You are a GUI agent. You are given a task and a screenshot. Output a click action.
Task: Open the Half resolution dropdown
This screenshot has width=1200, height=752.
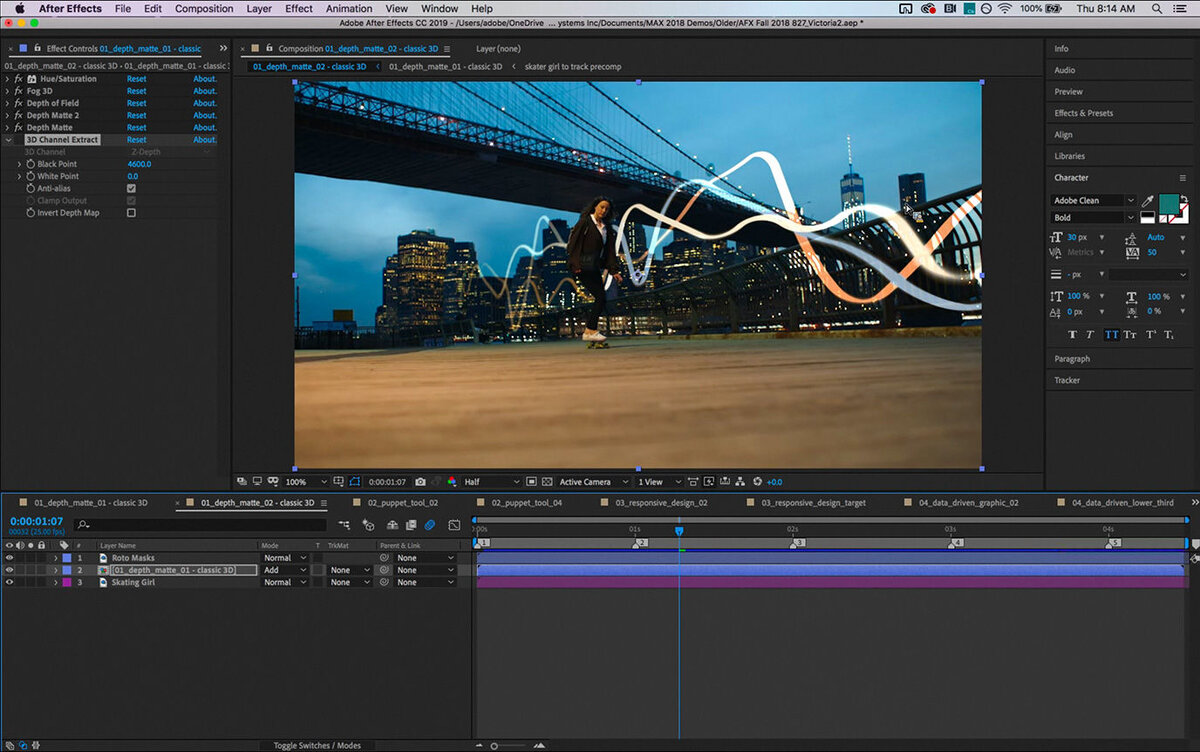492,482
